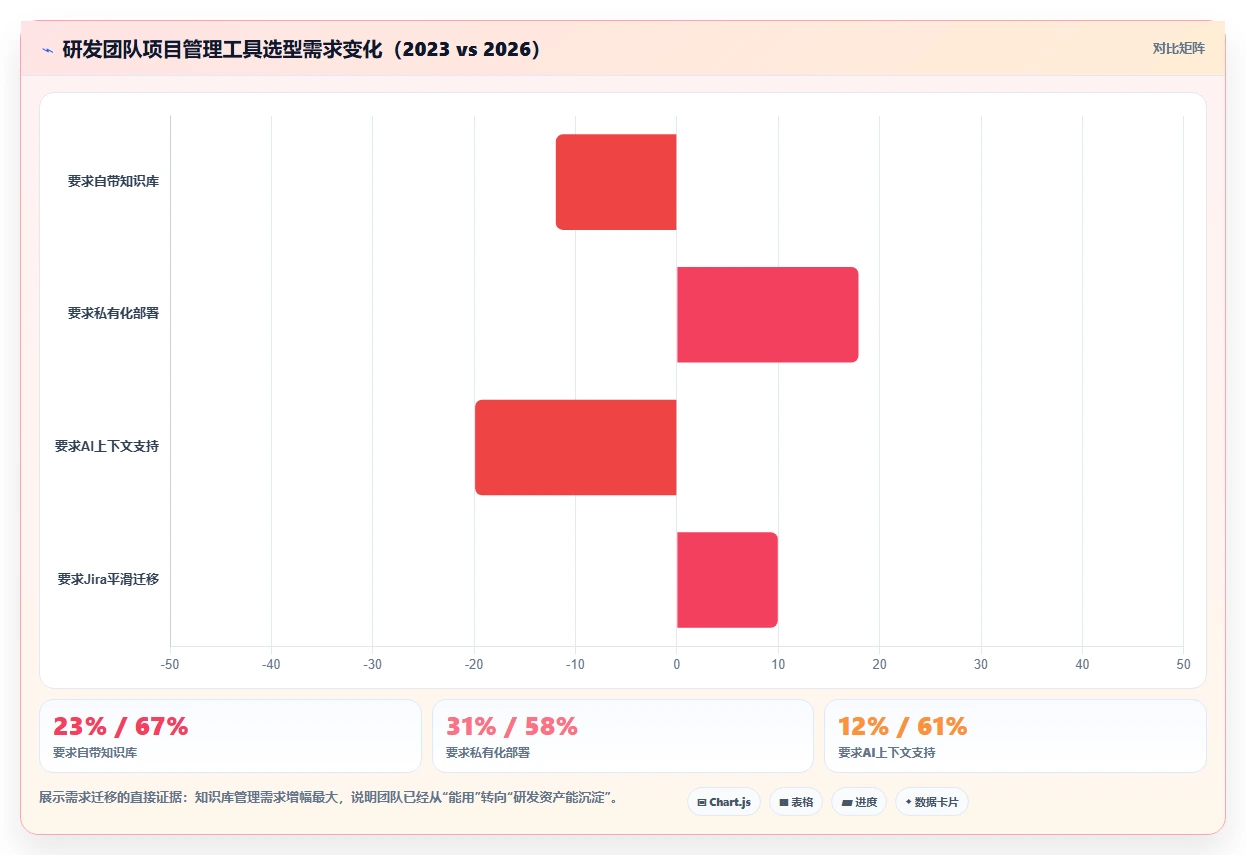Click the 数据卡片 tag chip

coord(932,802)
